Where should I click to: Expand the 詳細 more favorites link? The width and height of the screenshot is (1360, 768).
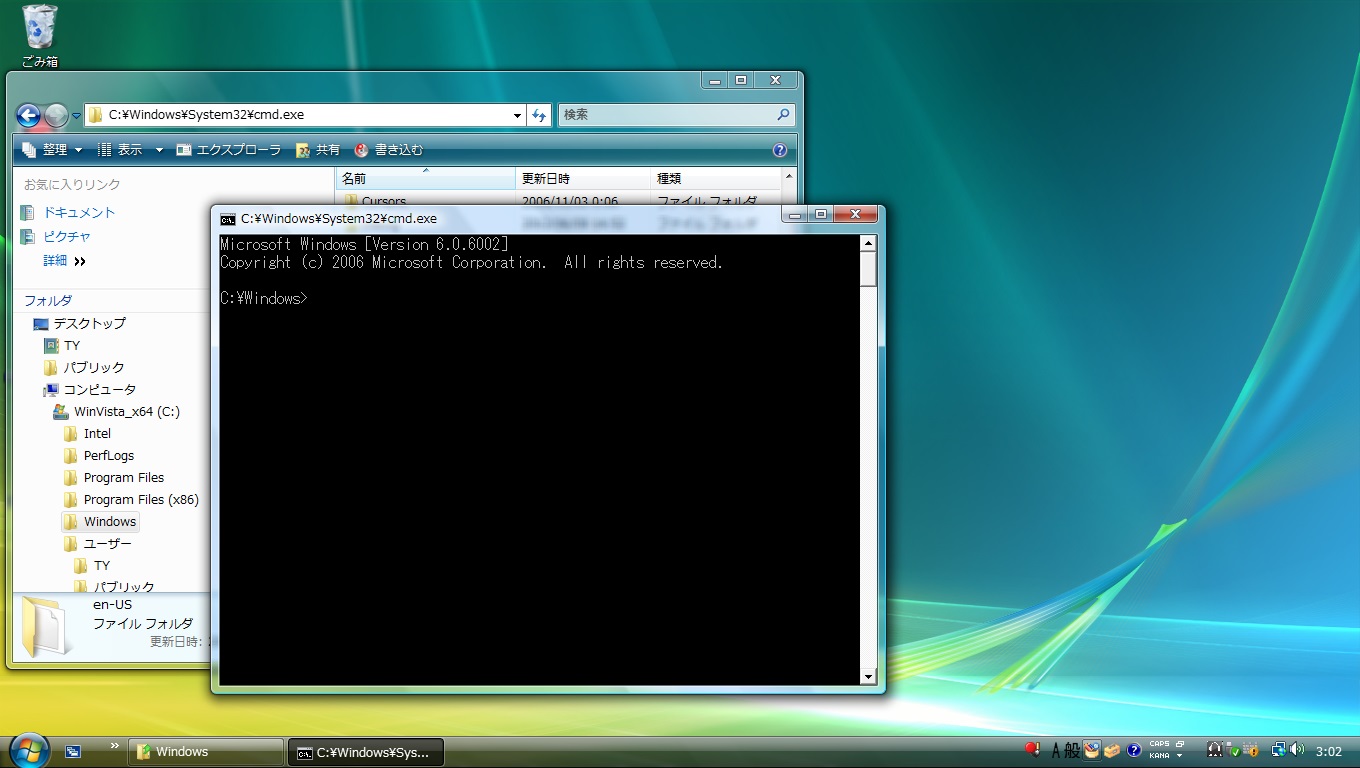click(x=65, y=260)
